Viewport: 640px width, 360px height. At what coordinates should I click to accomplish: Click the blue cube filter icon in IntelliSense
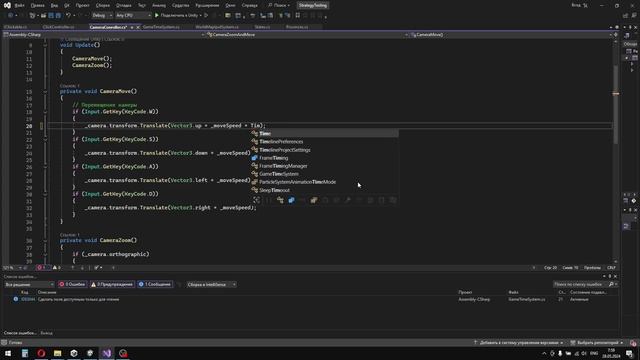[x=291, y=200]
